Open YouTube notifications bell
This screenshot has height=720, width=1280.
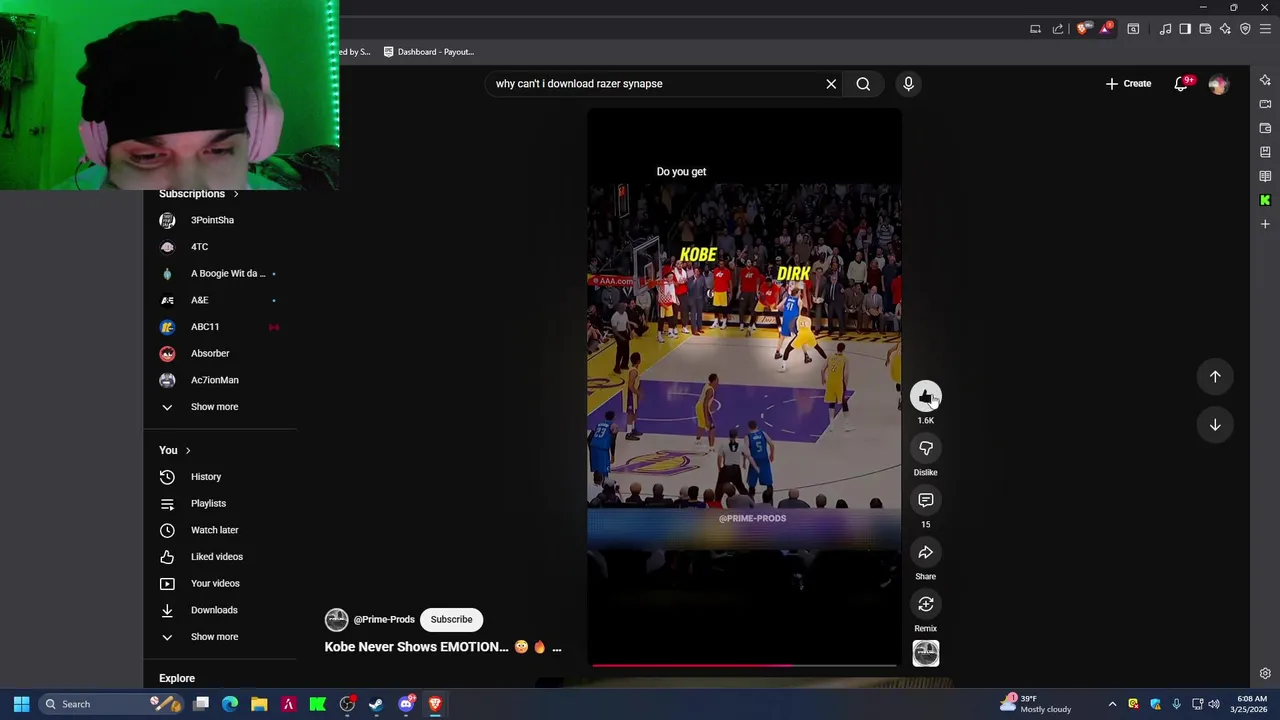pyautogui.click(x=1181, y=84)
